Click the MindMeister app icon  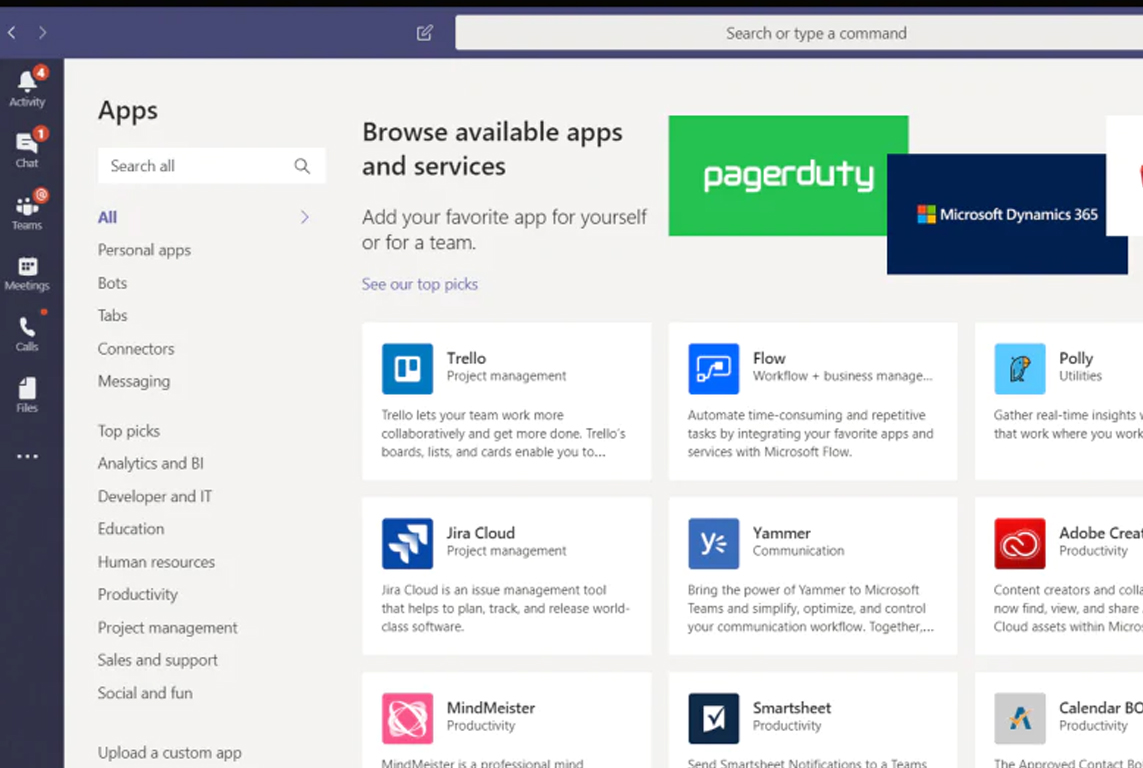coord(407,718)
